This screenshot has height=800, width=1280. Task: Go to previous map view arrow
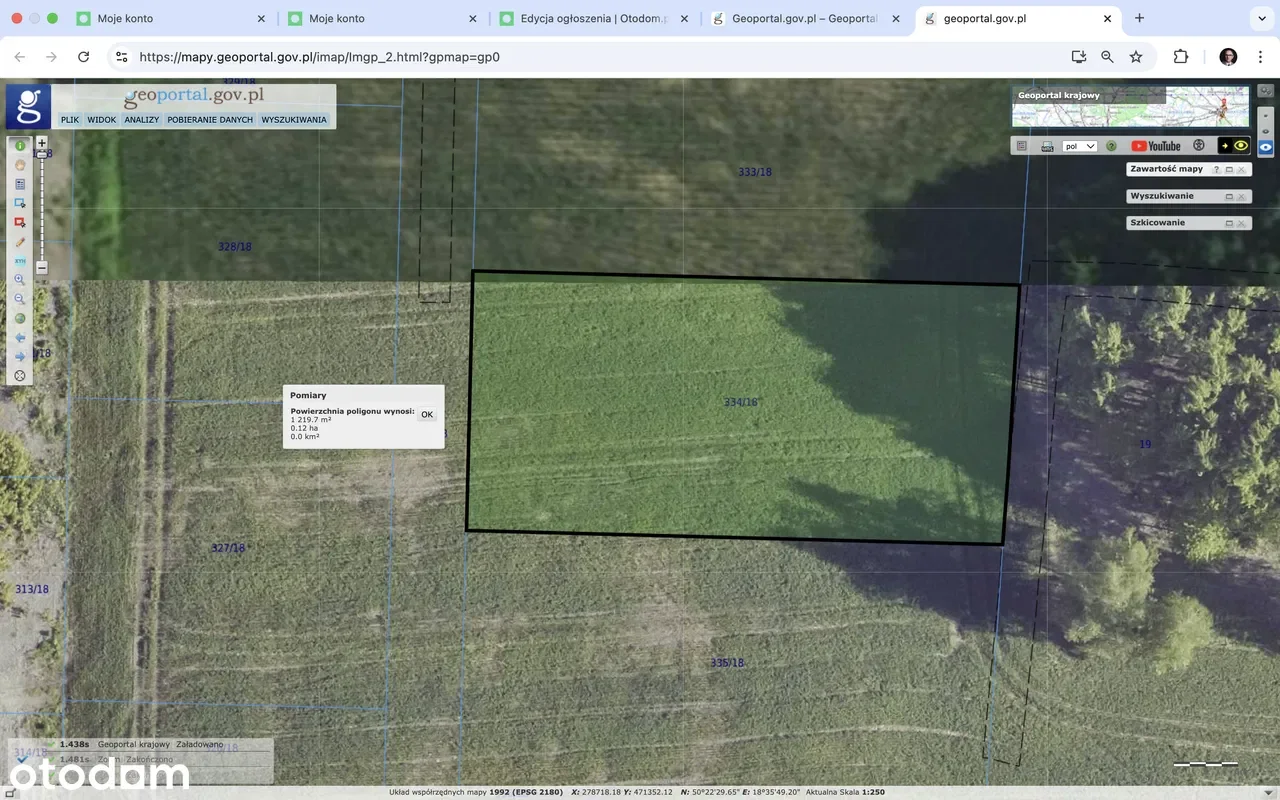19,338
